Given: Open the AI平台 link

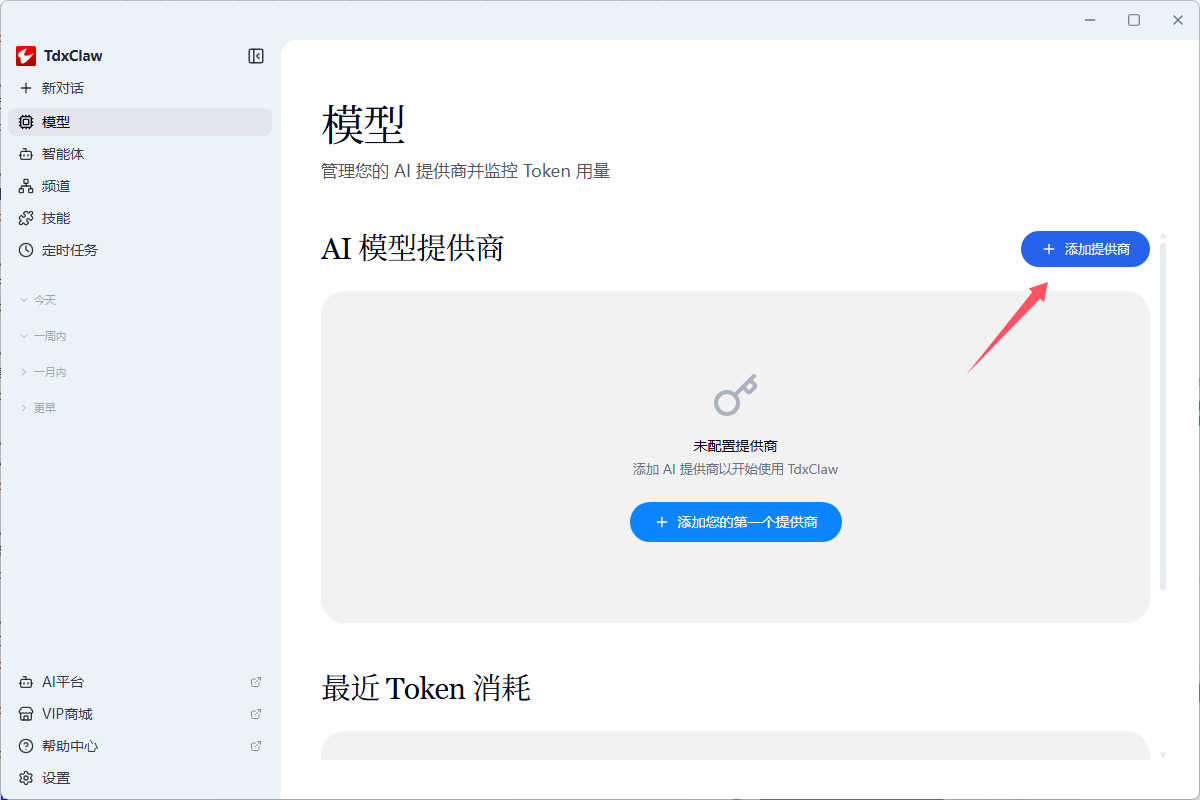Looking at the screenshot, I should point(140,682).
